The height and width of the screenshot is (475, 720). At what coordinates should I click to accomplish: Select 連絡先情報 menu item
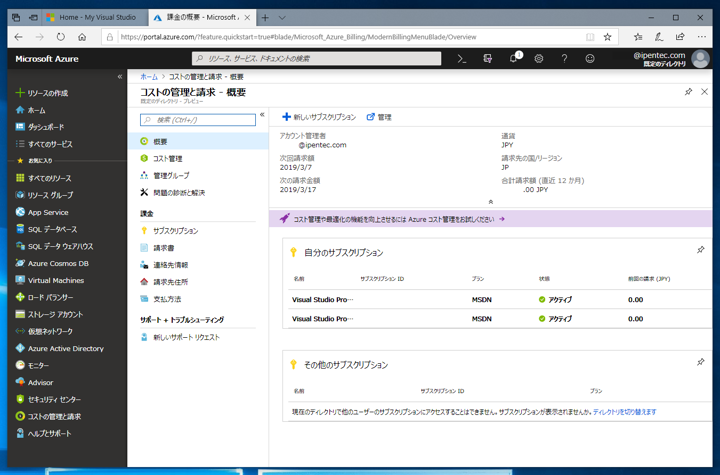(x=198, y=265)
